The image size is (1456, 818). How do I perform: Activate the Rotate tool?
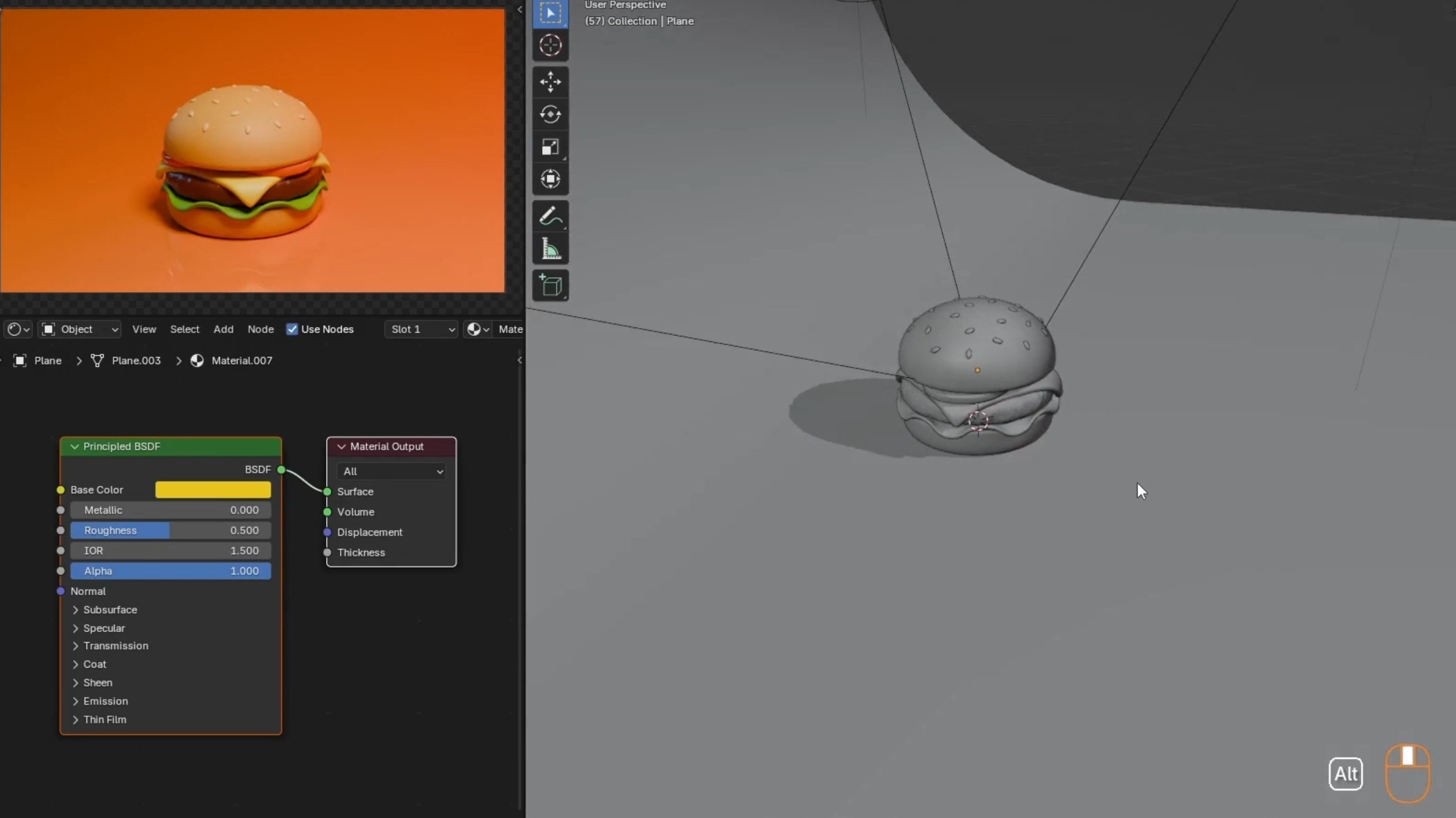550,114
